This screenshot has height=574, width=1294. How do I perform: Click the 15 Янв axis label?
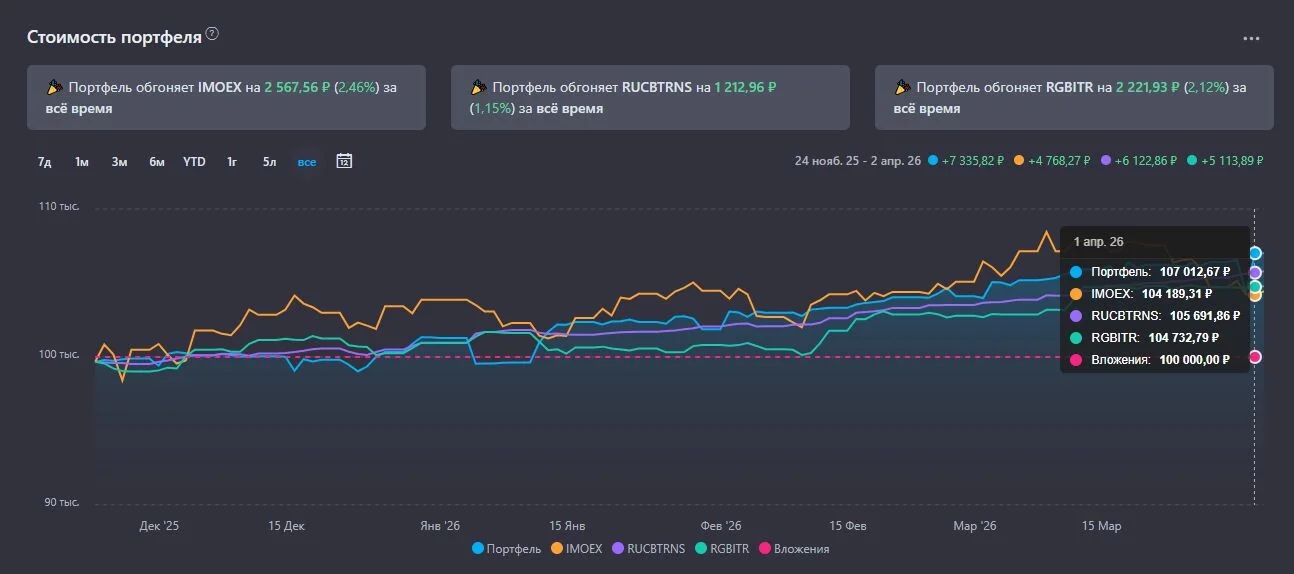(568, 525)
